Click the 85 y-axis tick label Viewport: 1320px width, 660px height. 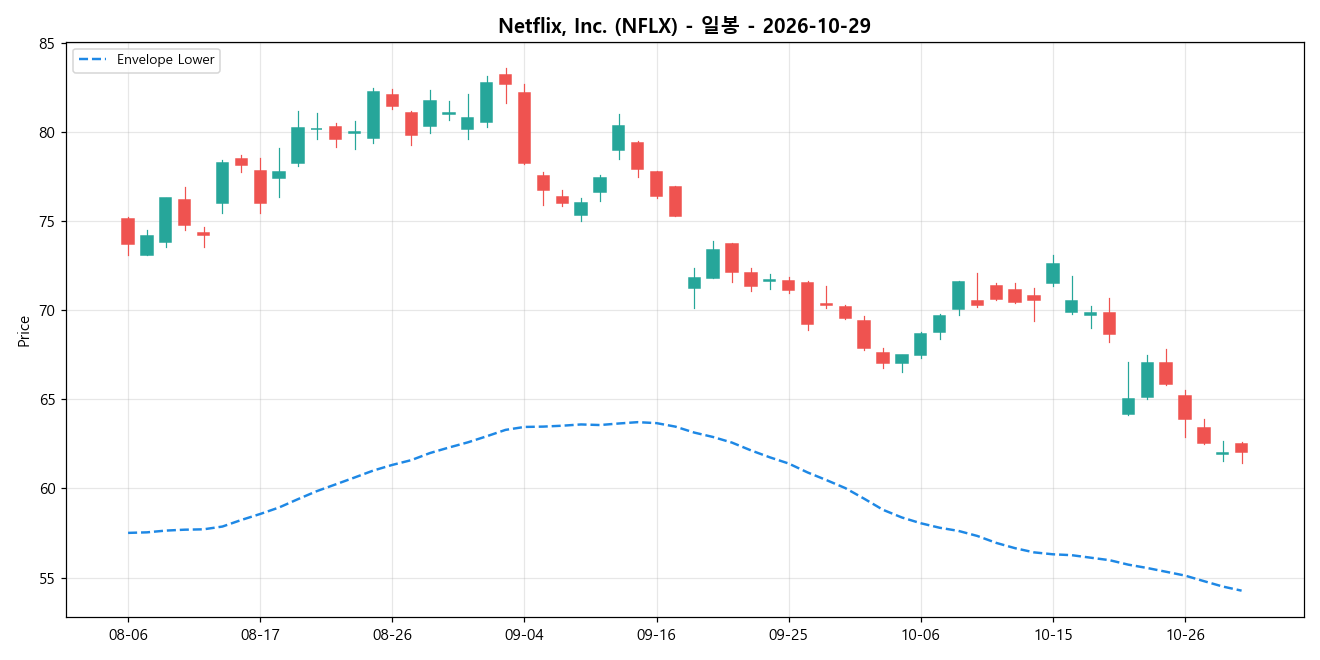click(x=47, y=43)
